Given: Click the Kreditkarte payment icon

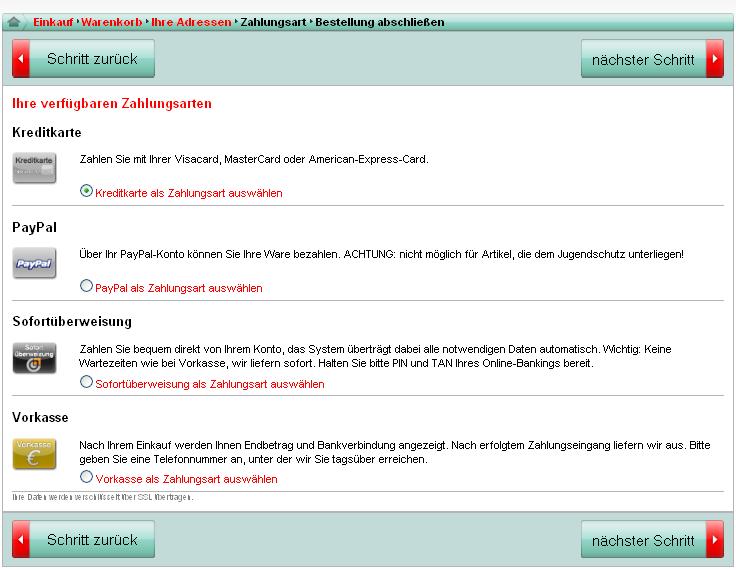Looking at the screenshot, I should (x=34, y=168).
